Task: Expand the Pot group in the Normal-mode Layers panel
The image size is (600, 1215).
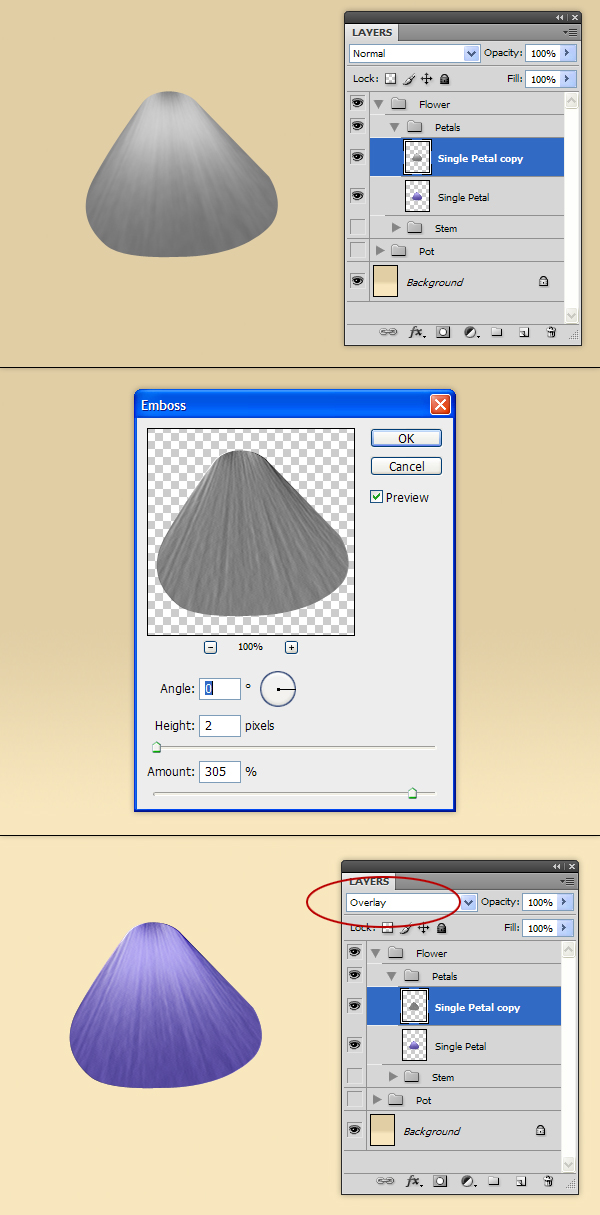Action: click(x=380, y=251)
